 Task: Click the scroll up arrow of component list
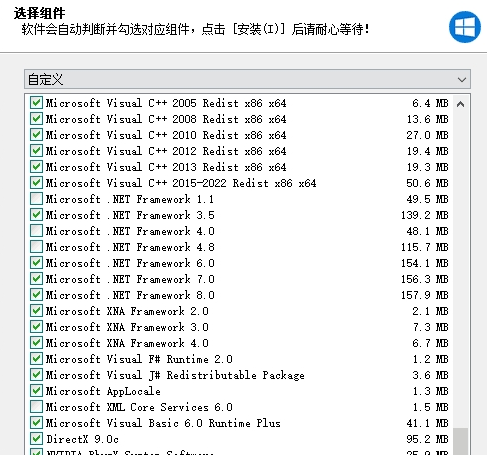click(x=461, y=104)
